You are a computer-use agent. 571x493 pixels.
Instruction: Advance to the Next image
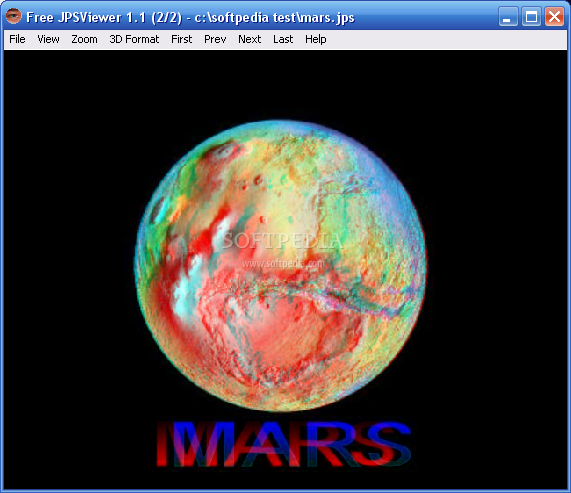(x=249, y=39)
